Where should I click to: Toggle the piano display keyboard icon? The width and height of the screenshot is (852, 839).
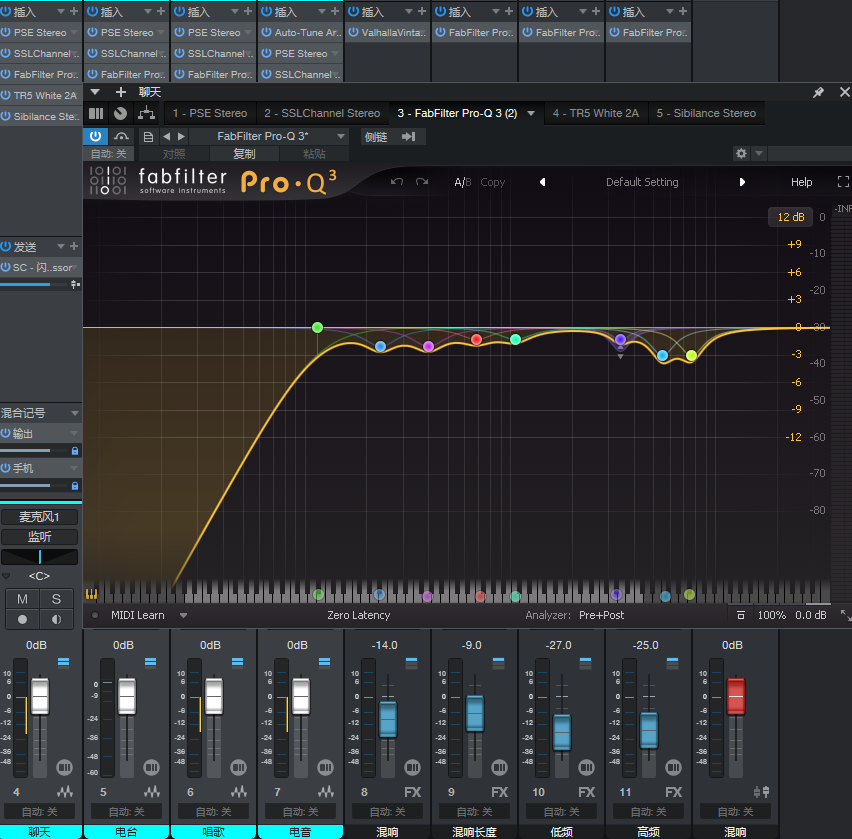[91, 594]
